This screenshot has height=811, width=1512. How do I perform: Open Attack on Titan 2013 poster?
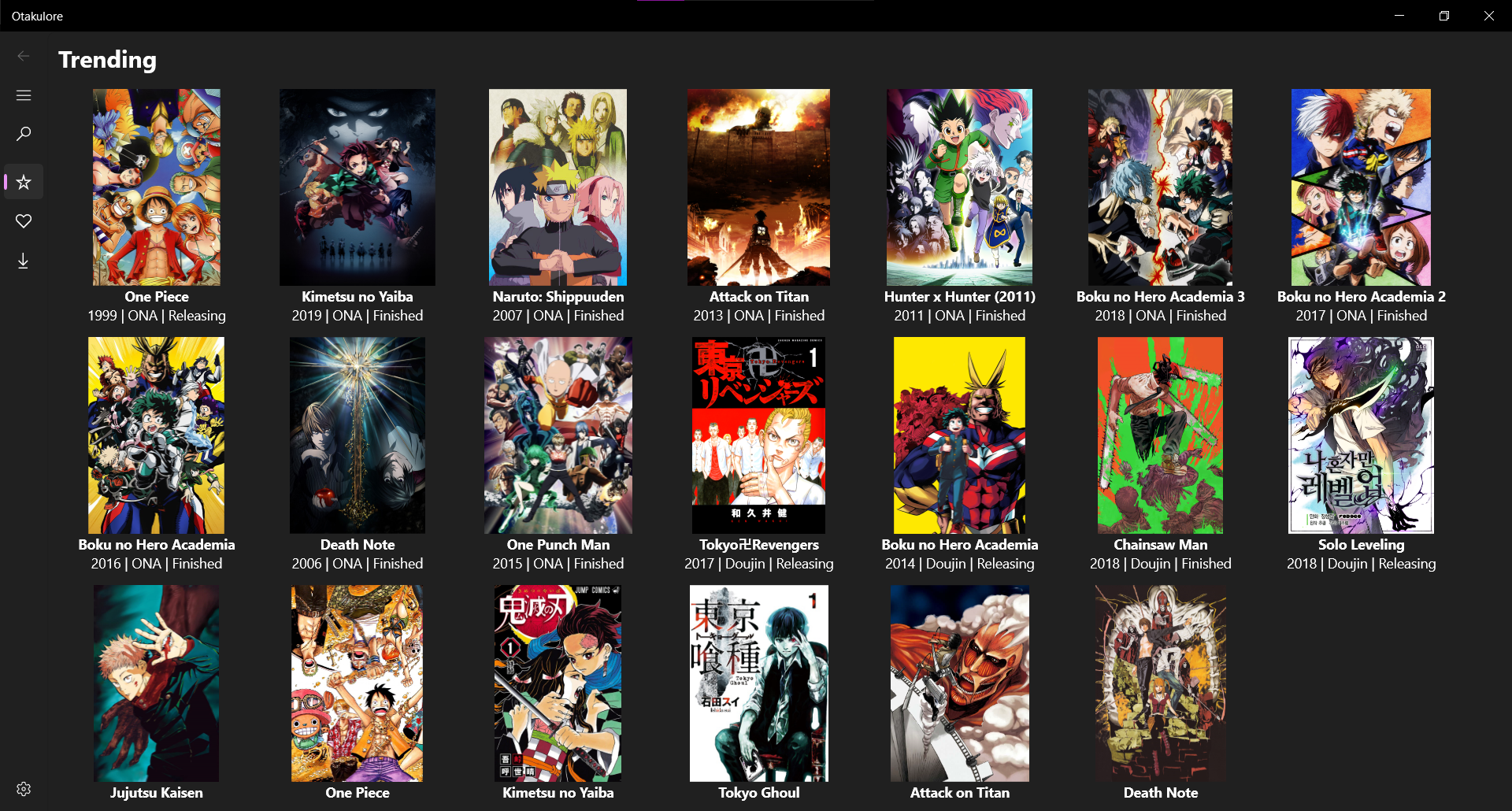click(759, 187)
